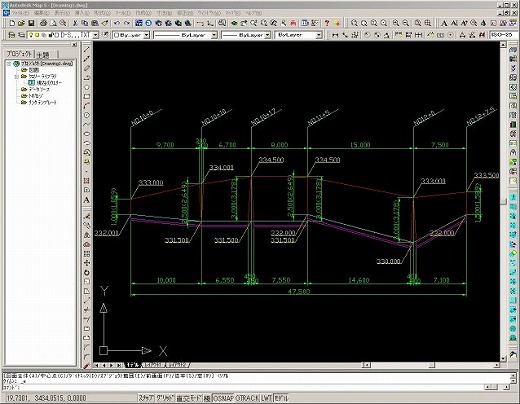Toggle LWT lineweight display

[266, 398]
